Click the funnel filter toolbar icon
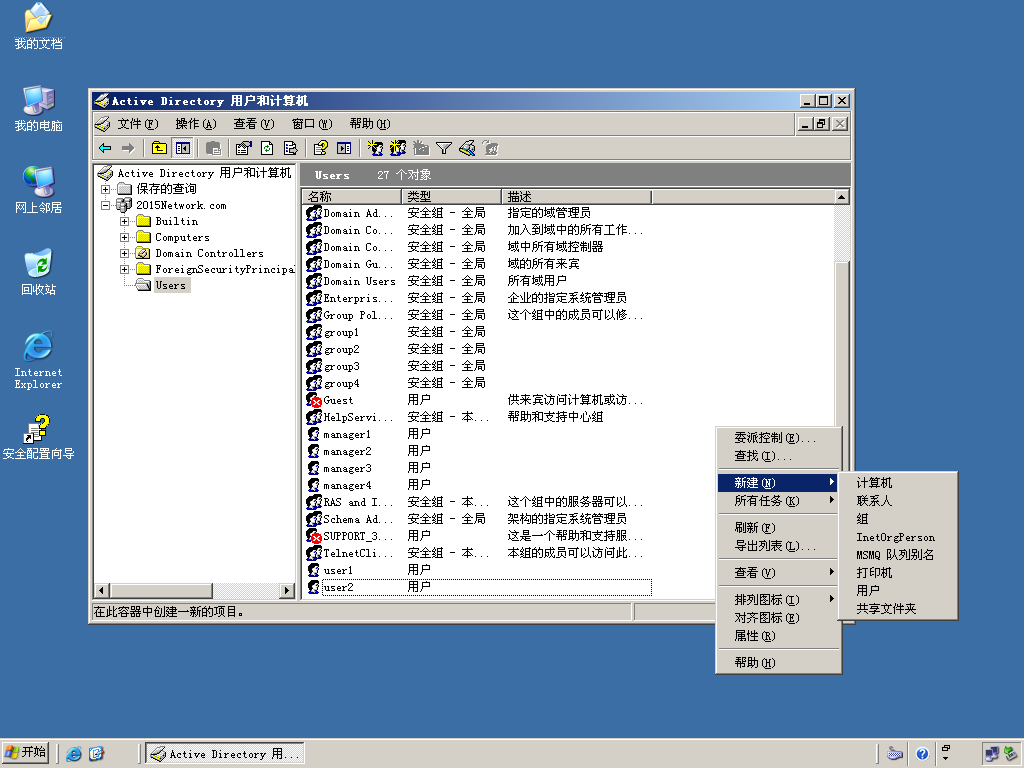The width and height of the screenshot is (1024, 768). pos(444,148)
